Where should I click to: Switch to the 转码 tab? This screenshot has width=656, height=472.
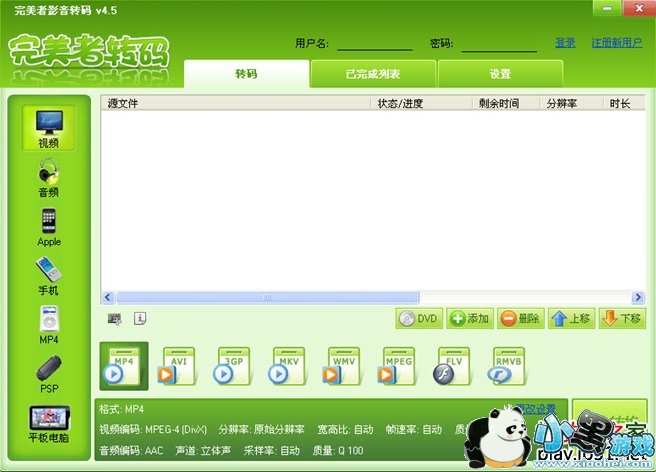coord(246,74)
